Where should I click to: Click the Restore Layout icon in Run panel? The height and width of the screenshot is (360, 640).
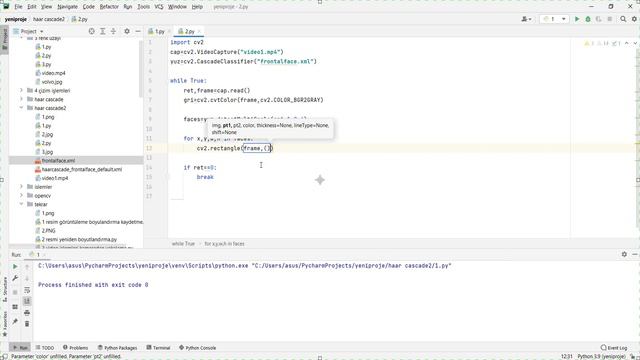click(15, 307)
